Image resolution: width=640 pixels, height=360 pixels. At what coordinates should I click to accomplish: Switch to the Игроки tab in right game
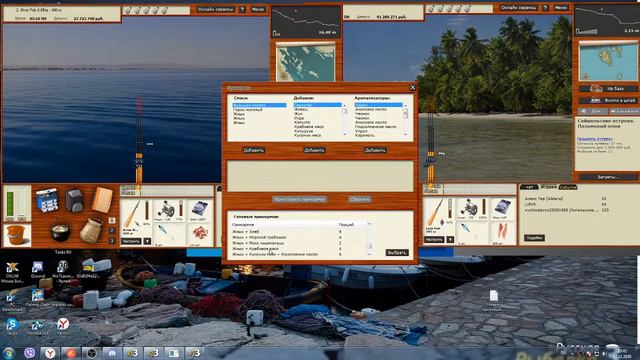coord(548,187)
